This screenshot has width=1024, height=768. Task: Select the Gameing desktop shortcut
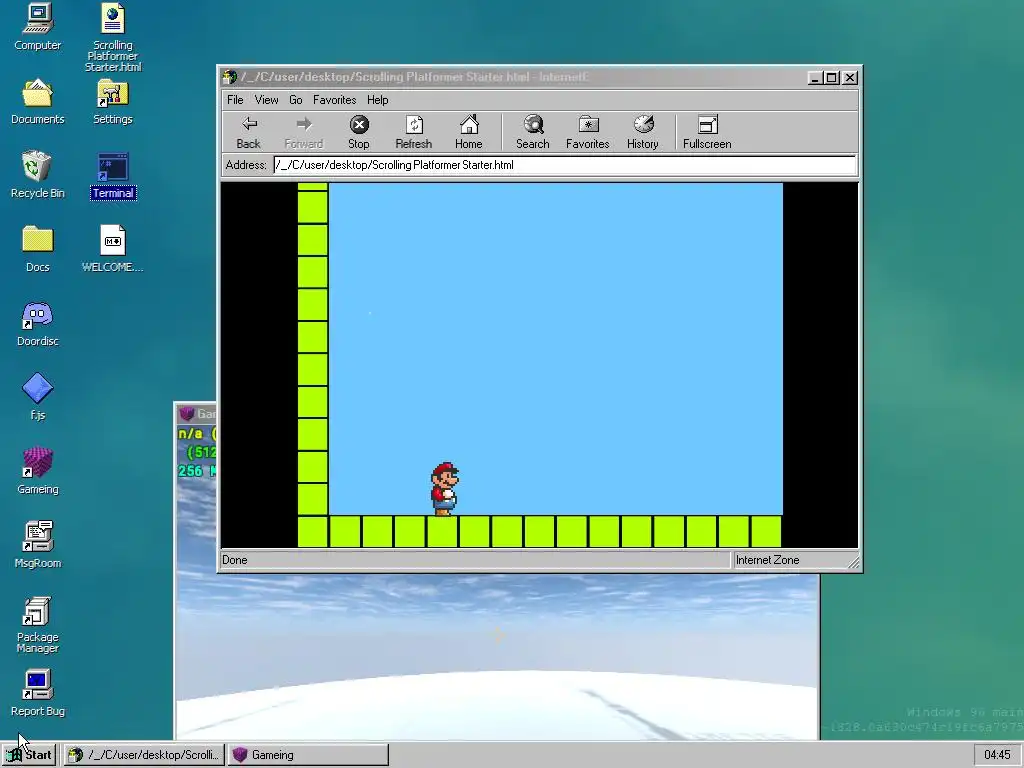click(38, 472)
